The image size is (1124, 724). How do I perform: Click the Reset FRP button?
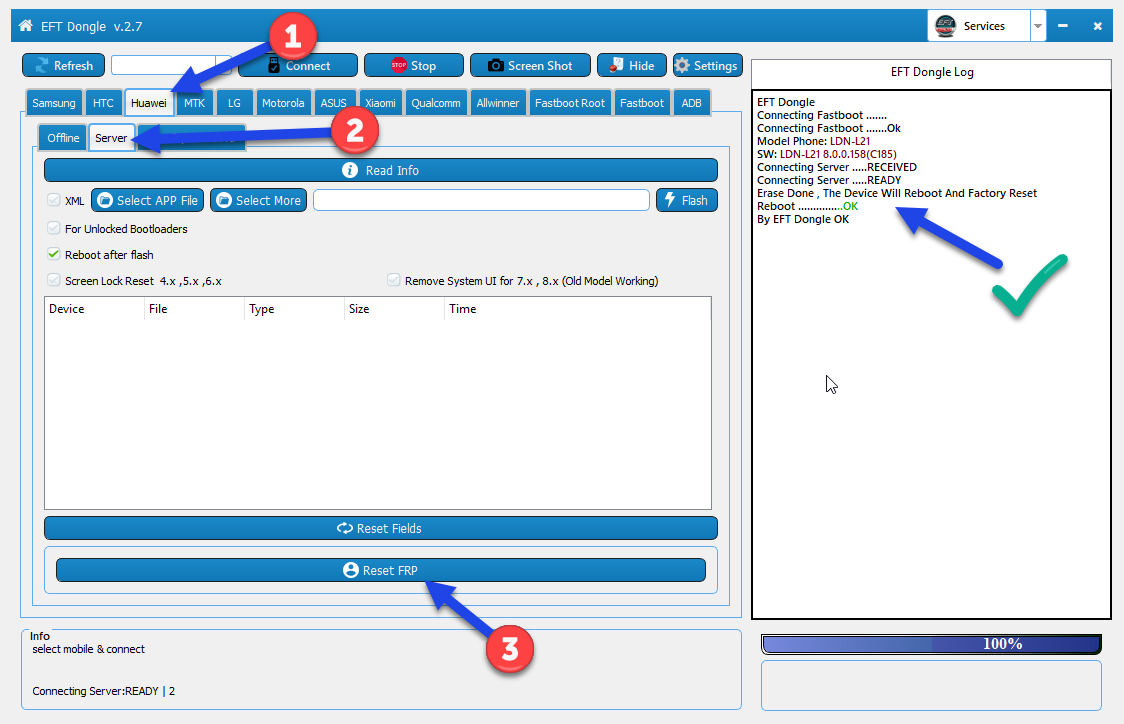(x=381, y=570)
